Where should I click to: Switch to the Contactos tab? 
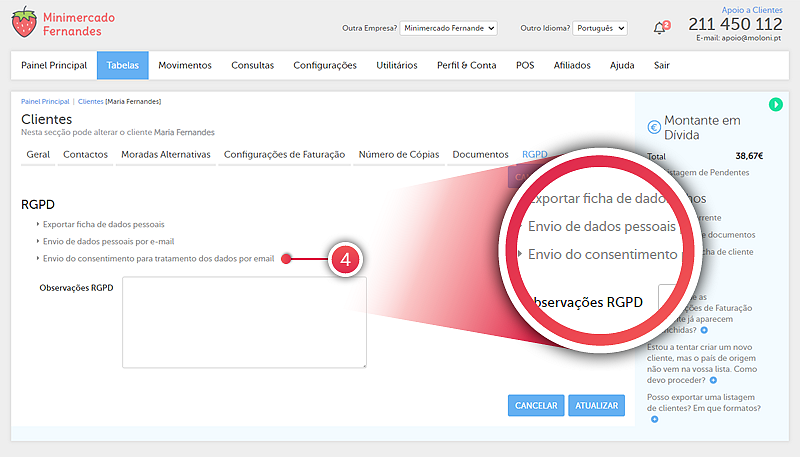[x=85, y=155]
